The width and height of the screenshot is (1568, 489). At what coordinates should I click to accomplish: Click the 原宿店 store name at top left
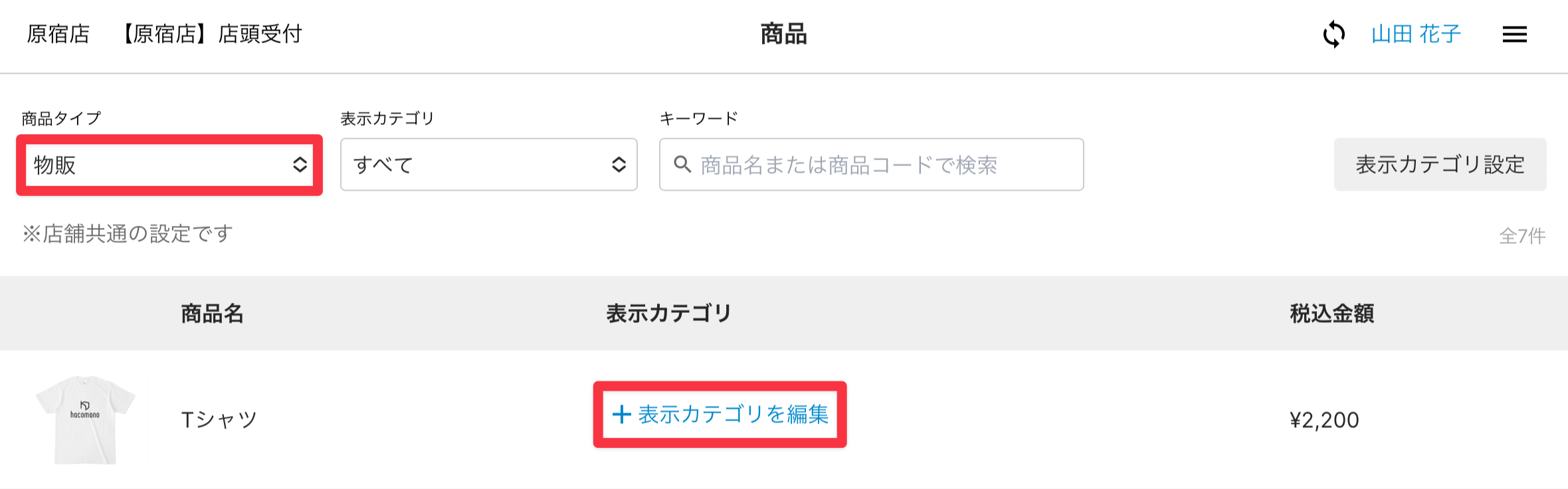(x=58, y=34)
